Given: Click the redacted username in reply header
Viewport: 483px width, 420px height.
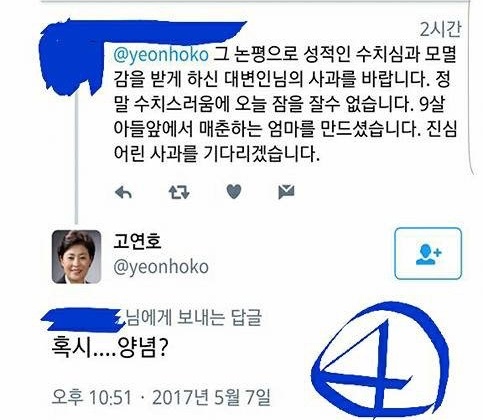Looking at the screenshot, I should point(81,319).
